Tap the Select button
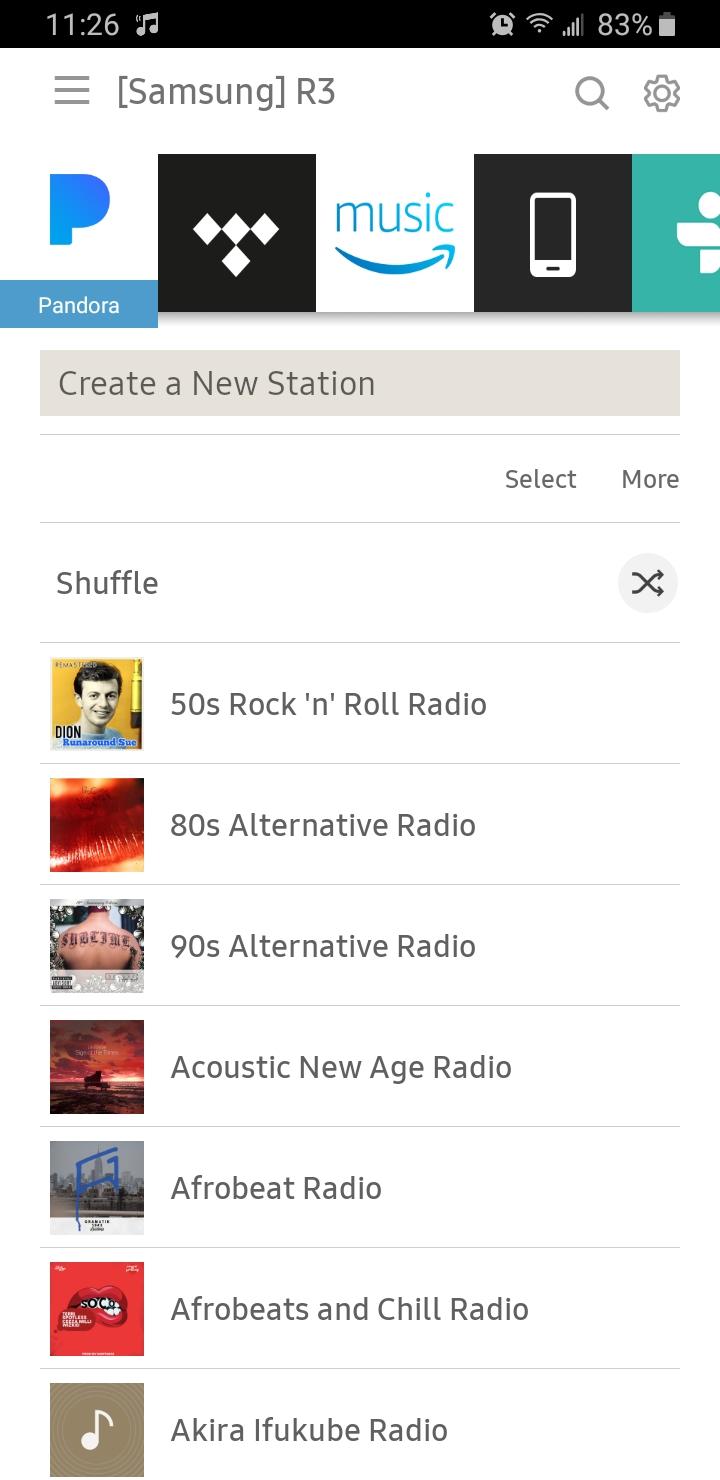This screenshot has height=1480, width=720. [x=540, y=479]
